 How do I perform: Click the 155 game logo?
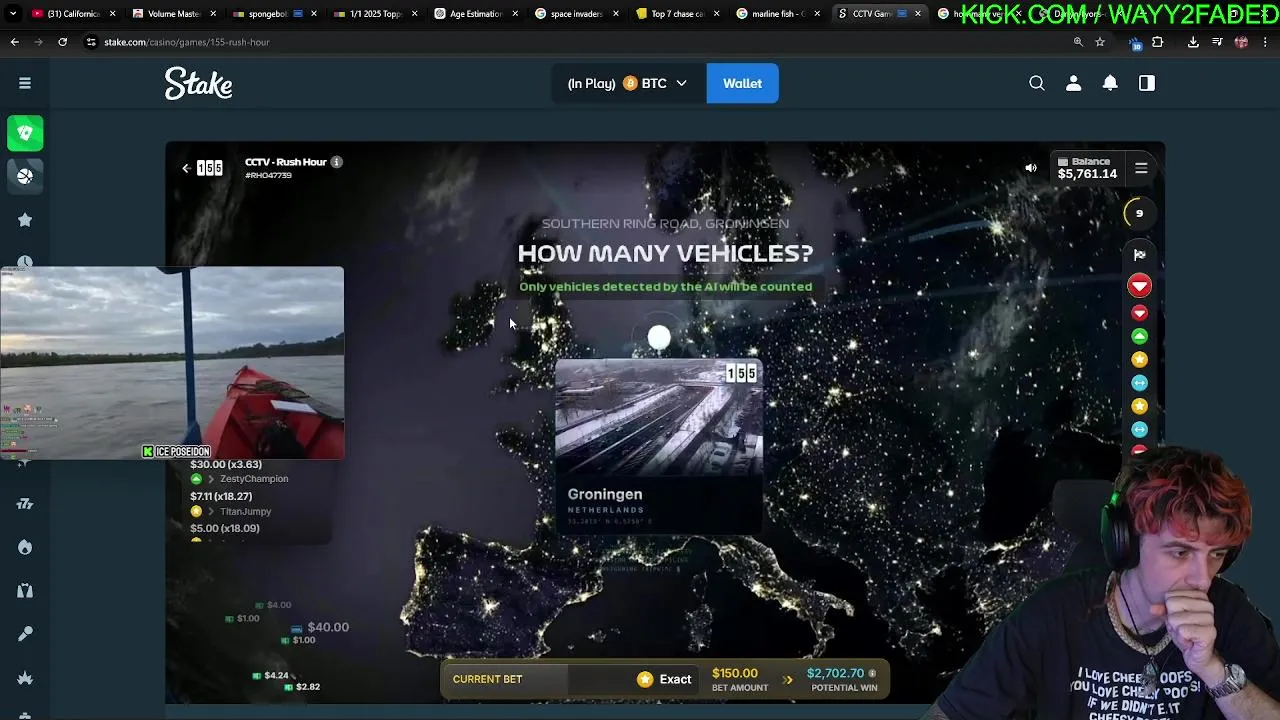point(210,168)
